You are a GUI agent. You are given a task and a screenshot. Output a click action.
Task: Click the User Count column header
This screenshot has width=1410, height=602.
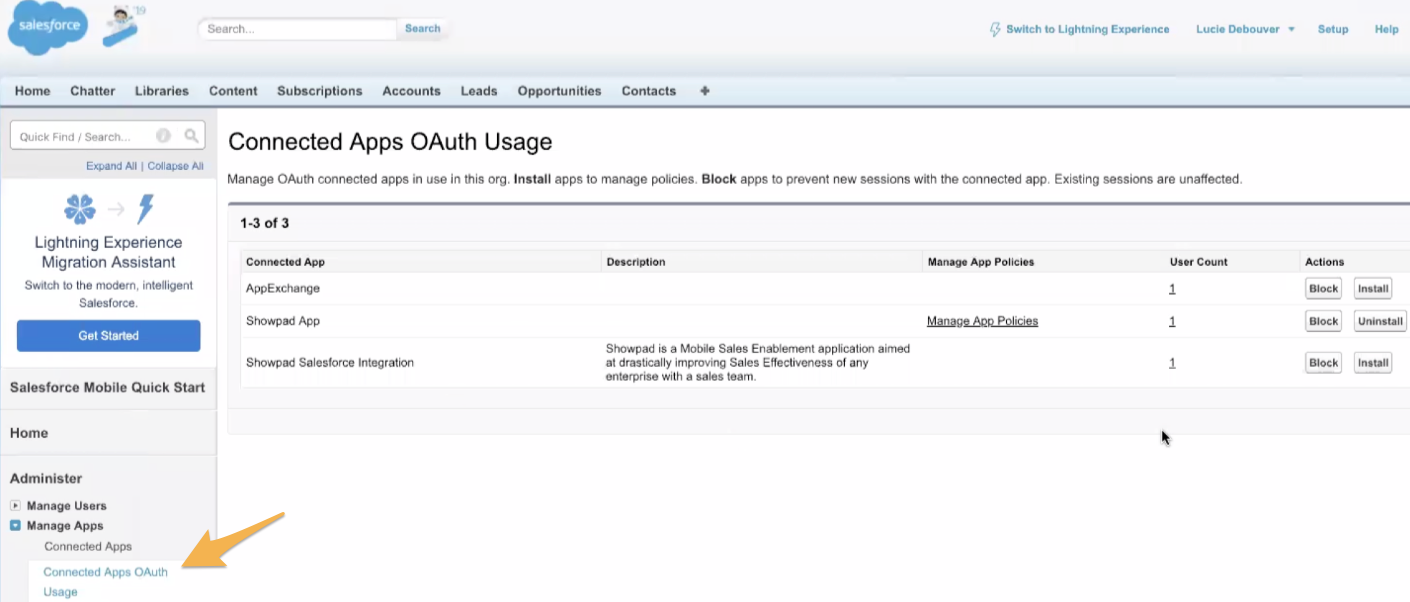1199,262
